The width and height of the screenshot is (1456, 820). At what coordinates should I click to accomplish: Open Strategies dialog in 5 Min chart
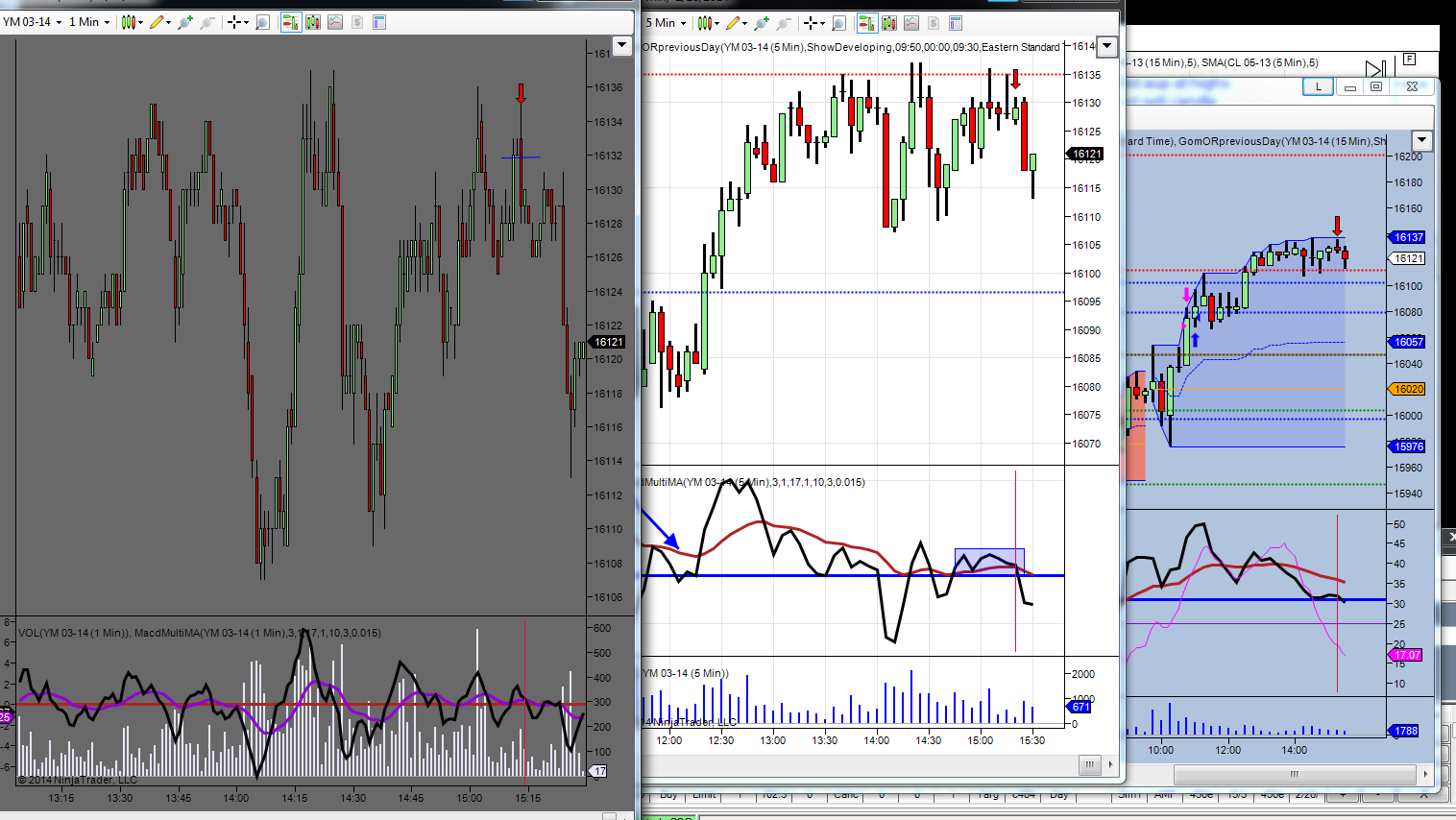coord(934,23)
